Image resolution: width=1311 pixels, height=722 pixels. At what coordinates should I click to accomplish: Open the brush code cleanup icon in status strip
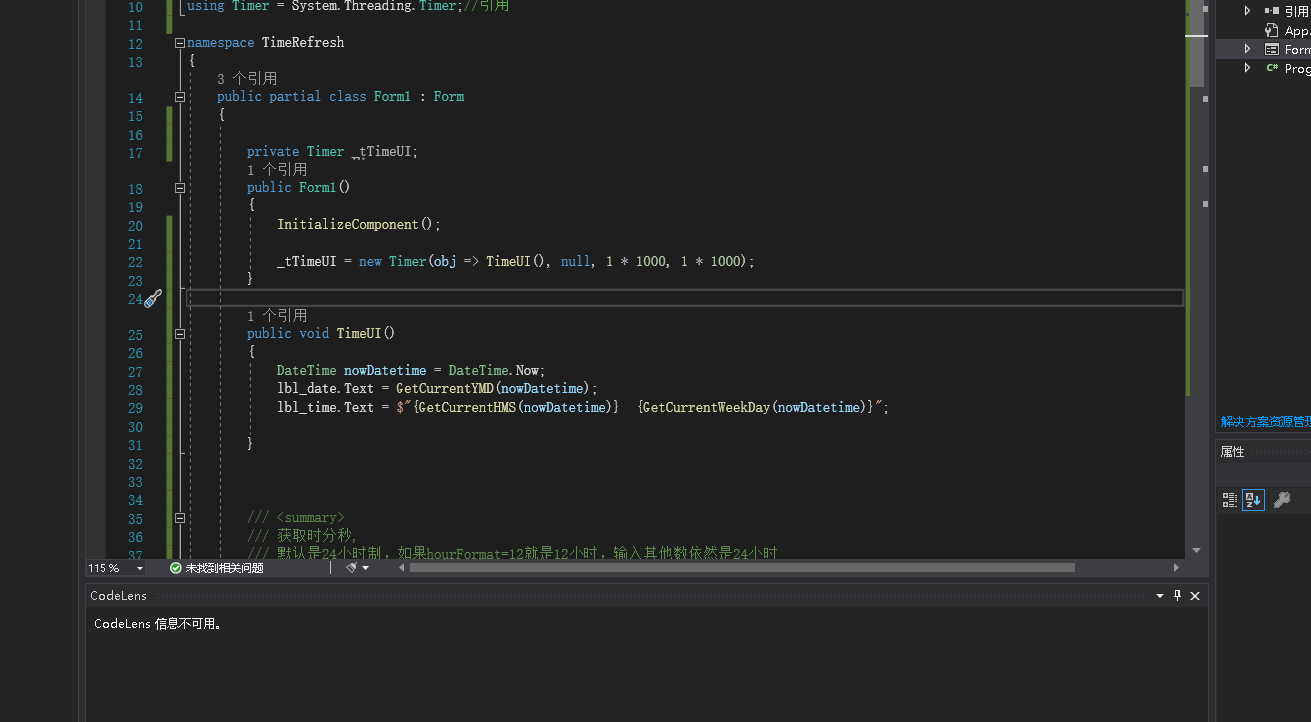[x=352, y=568]
